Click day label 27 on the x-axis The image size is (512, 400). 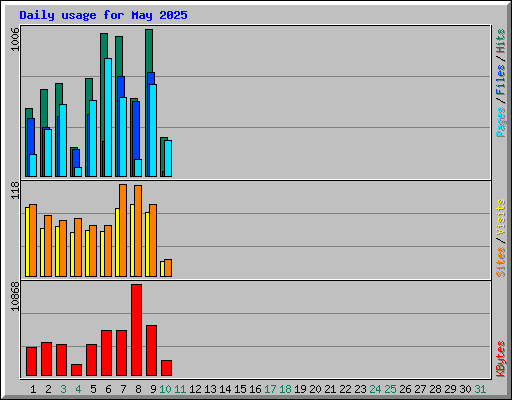[420, 389]
